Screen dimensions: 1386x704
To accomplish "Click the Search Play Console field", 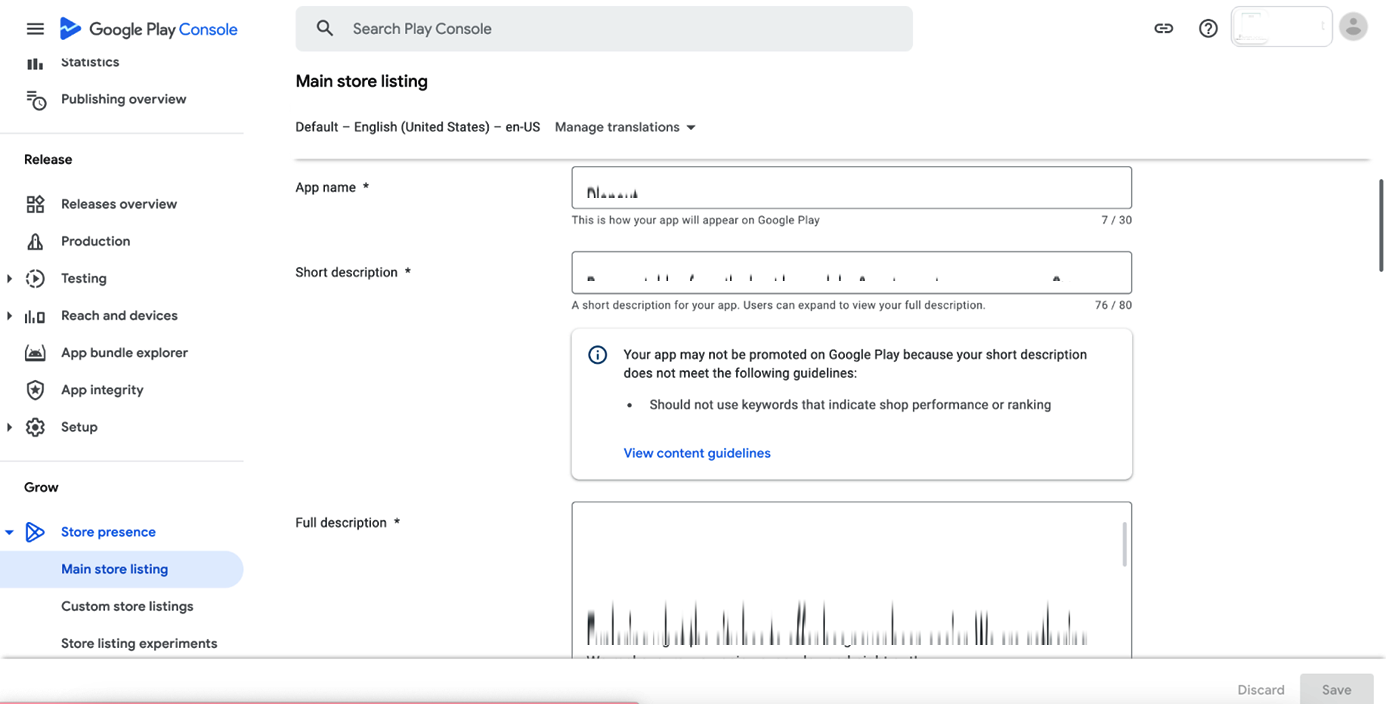I will 620,29.
